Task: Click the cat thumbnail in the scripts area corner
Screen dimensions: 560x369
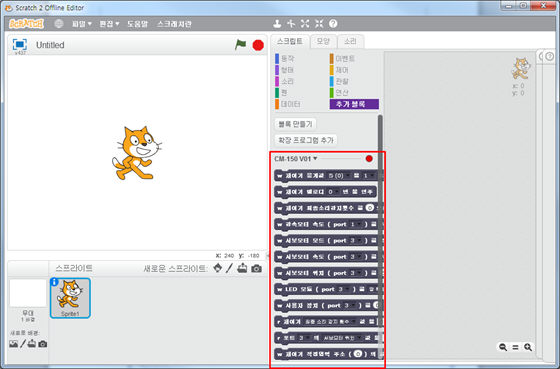Action: [520, 69]
